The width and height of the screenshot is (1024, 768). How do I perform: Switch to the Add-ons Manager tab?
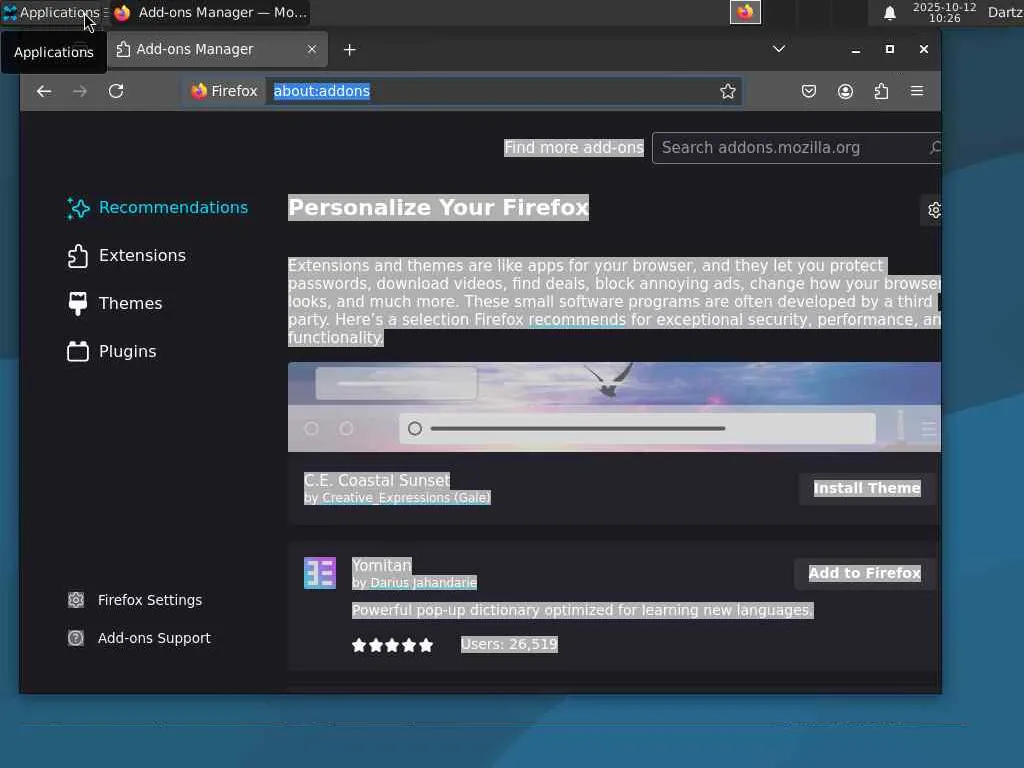tap(217, 50)
